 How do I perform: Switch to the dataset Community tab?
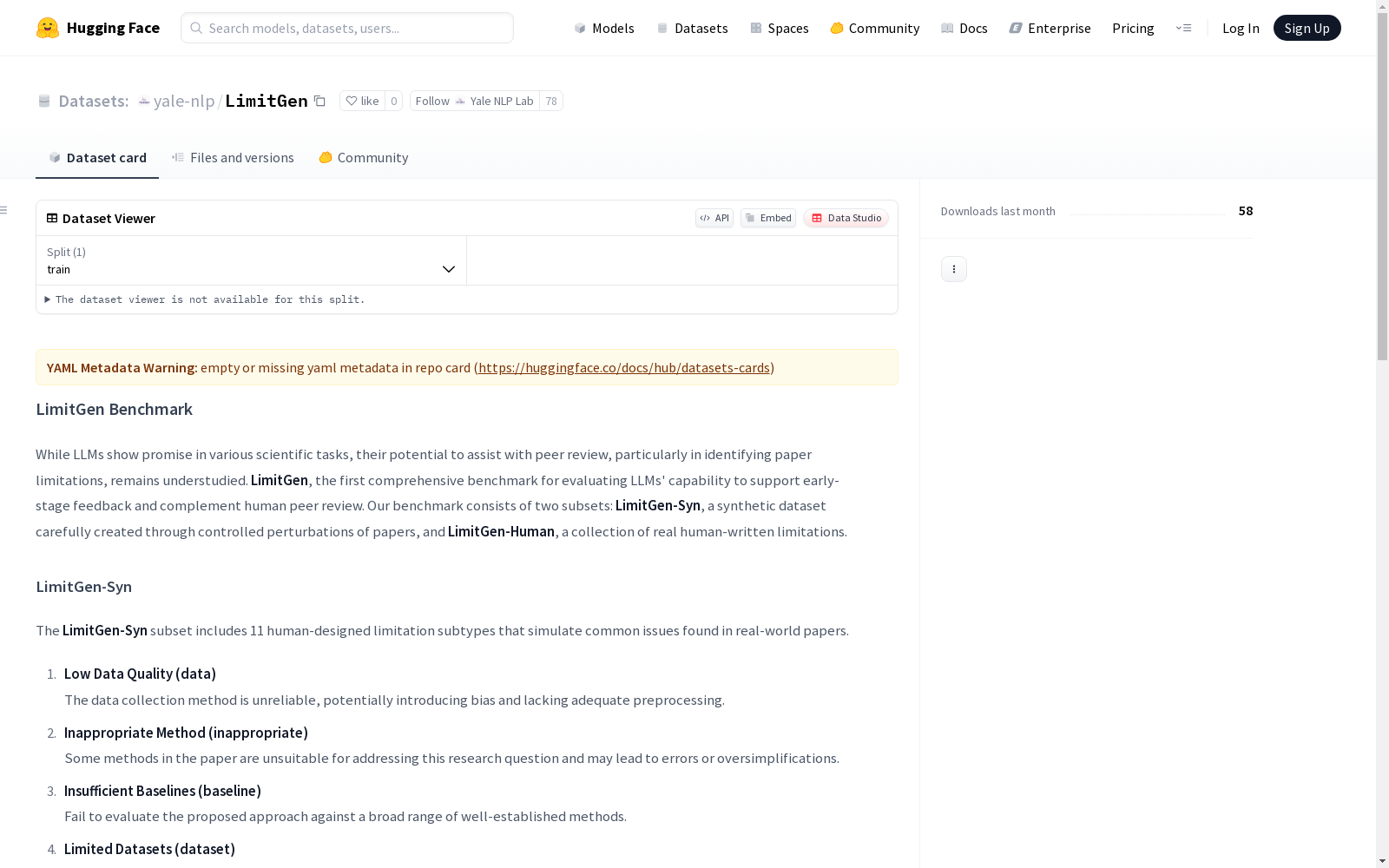click(364, 157)
